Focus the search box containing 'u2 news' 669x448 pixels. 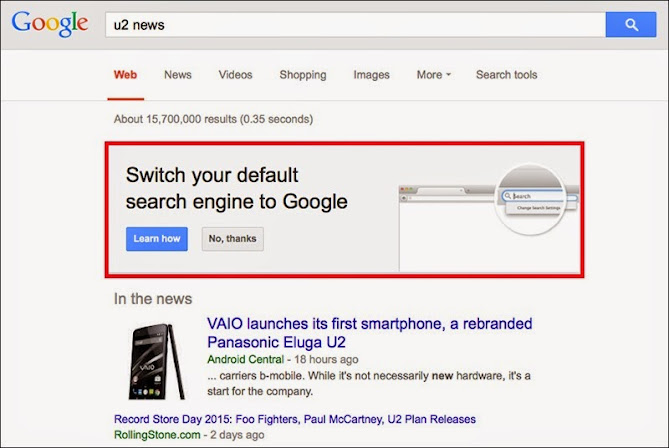click(355, 25)
